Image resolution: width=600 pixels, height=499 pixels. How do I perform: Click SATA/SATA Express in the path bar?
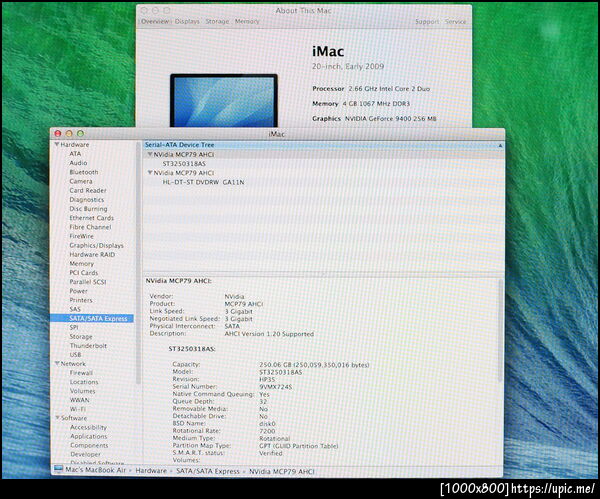point(208,471)
